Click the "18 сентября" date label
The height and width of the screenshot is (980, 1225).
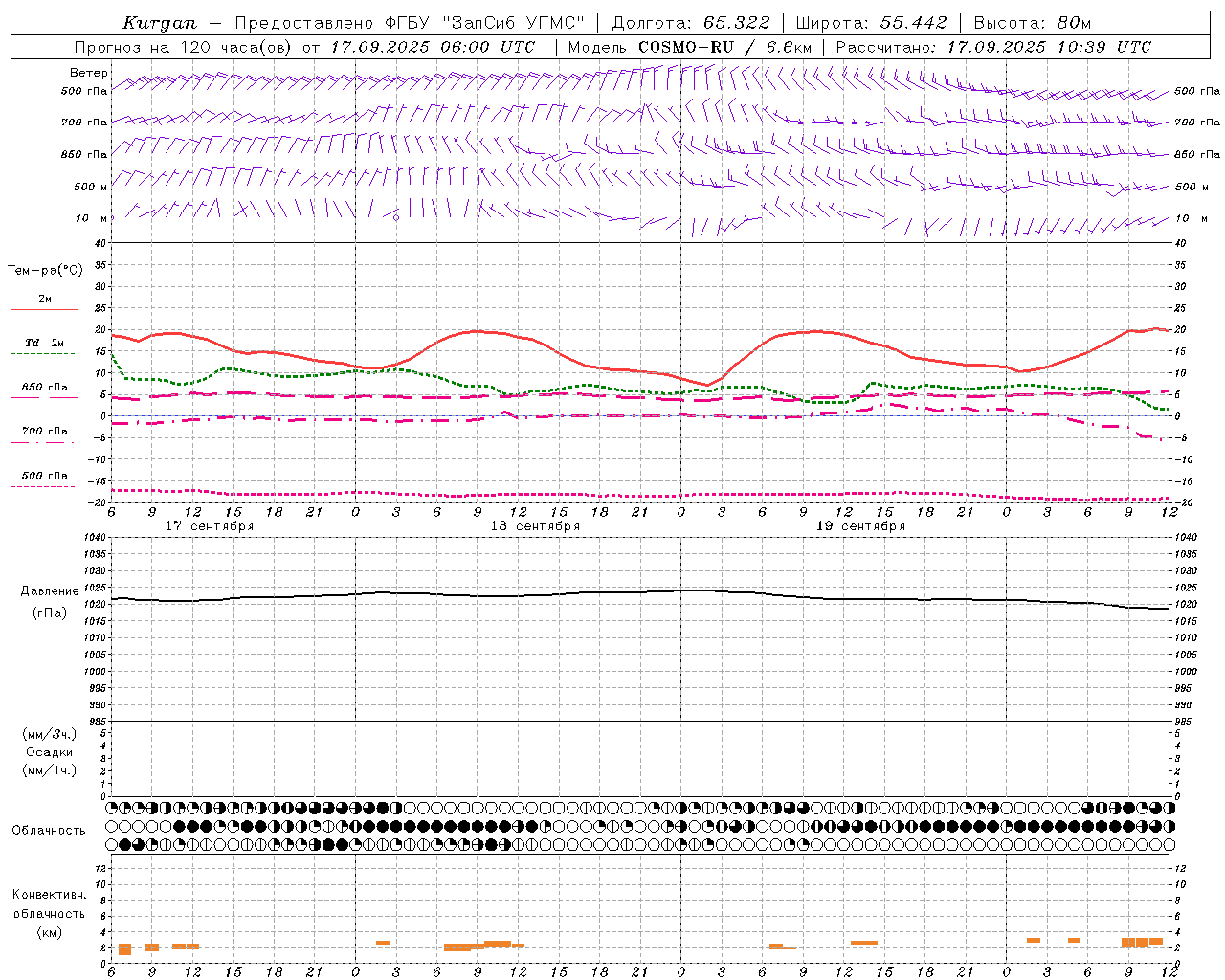pyautogui.click(x=535, y=526)
